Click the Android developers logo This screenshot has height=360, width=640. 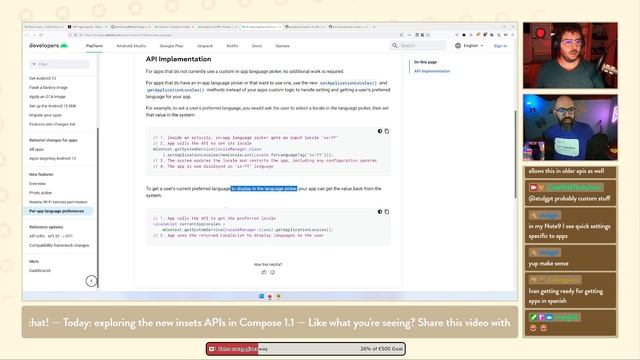pyautogui.click(x=48, y=46)
